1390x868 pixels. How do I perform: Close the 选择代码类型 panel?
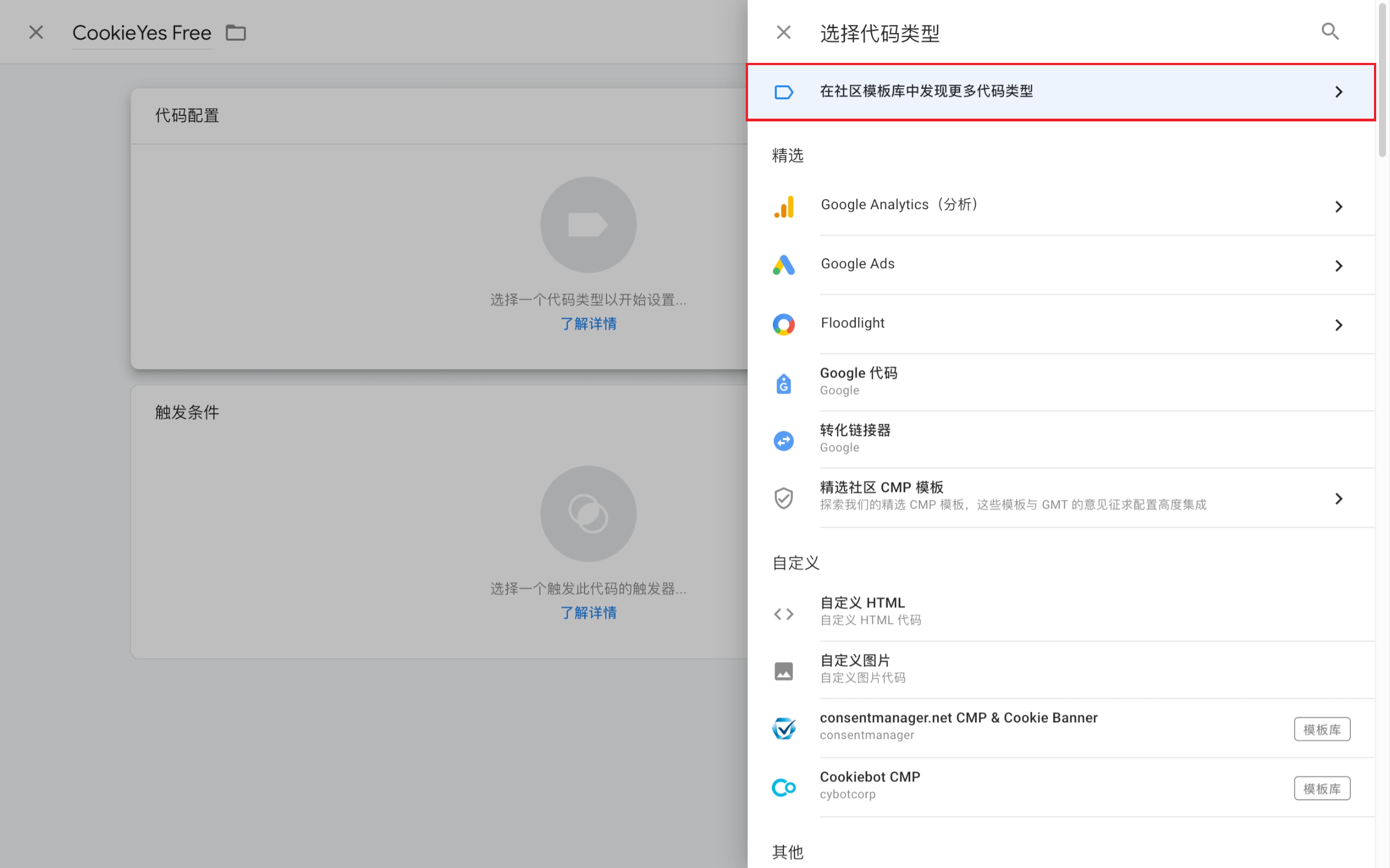(x=783, y=33)
